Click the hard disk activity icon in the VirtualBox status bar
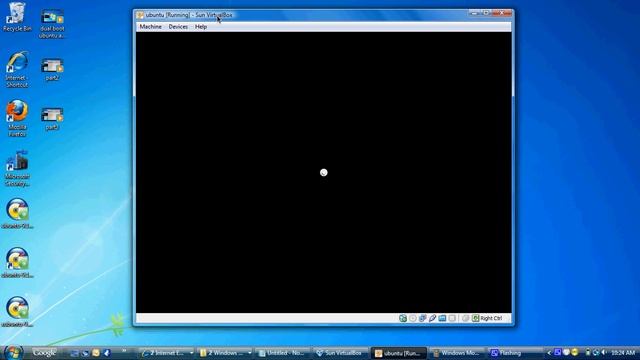The height and width of the screenshot is (360, 640). pyautogui.click(x=403, y=318)
